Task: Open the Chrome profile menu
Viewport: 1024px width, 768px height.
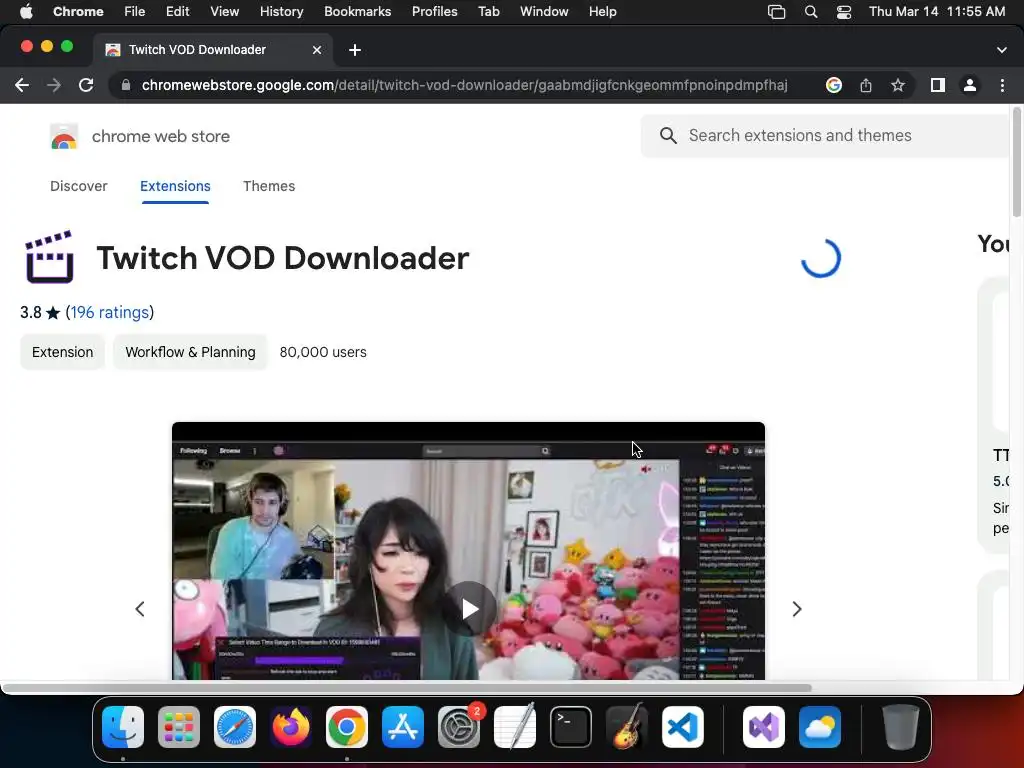Action: tap(970, 85)
